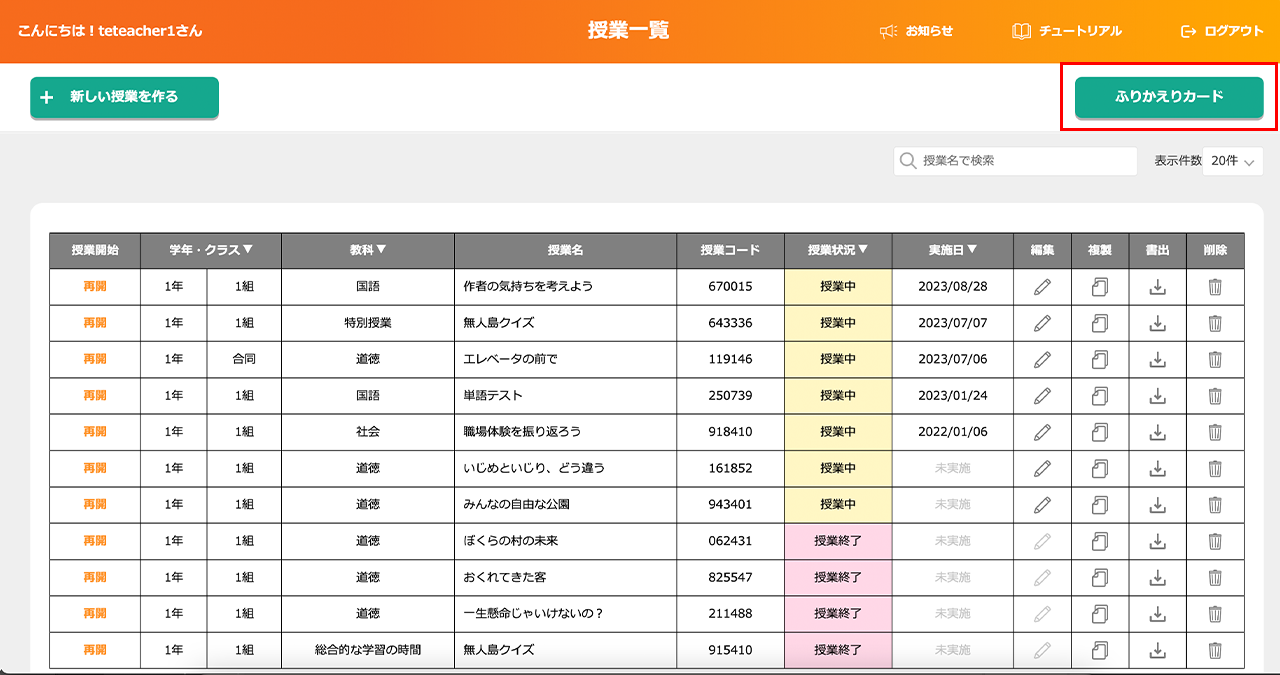
Task: Click 新しい授業を作る button
Action: [124, 97]
